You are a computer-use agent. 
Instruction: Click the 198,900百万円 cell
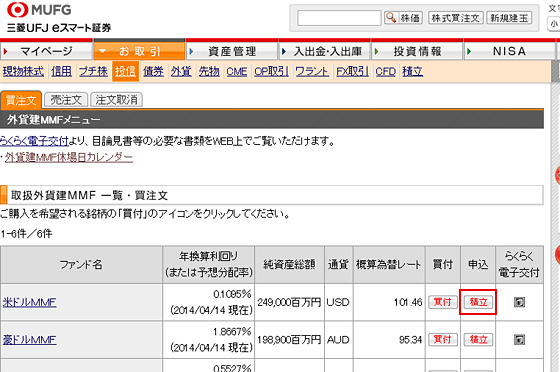[289, 340]
